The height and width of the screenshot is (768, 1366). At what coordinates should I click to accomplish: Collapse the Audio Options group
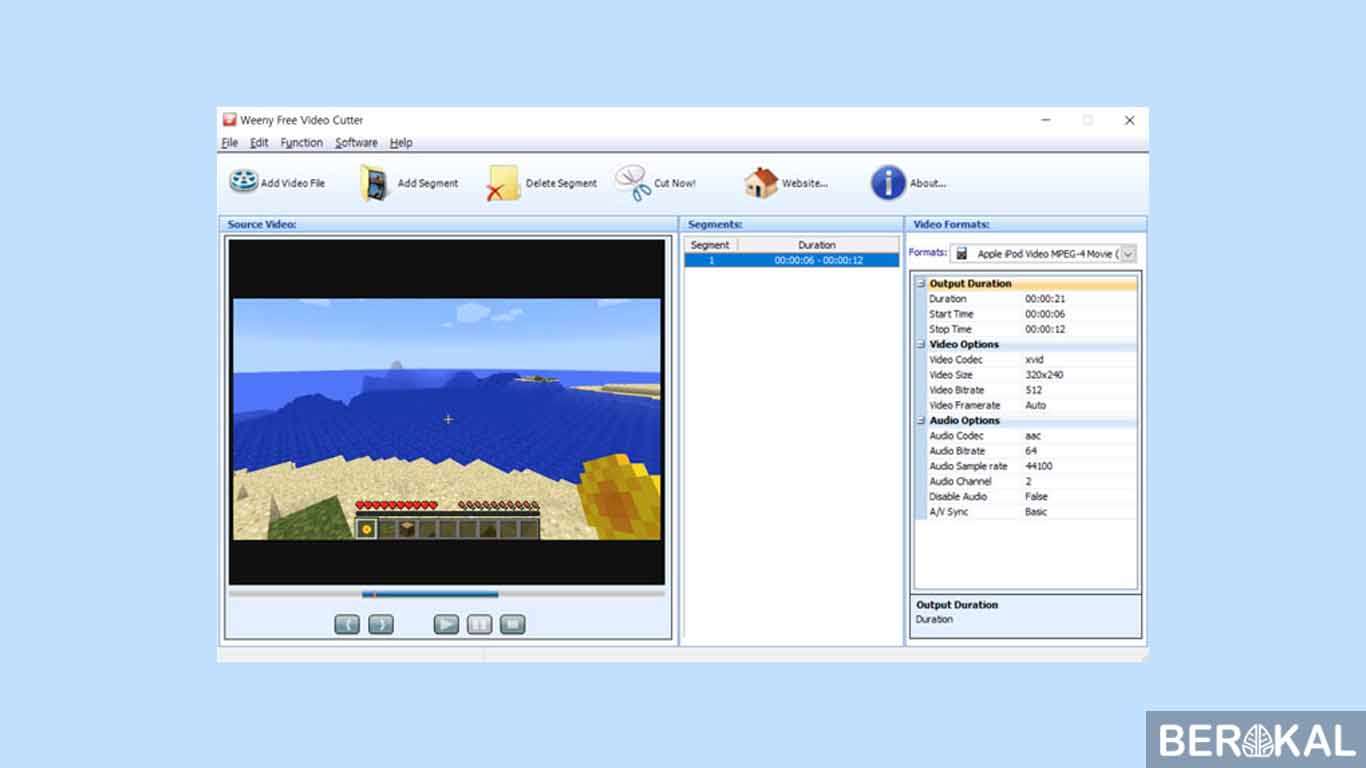click(x=921, y=421)
